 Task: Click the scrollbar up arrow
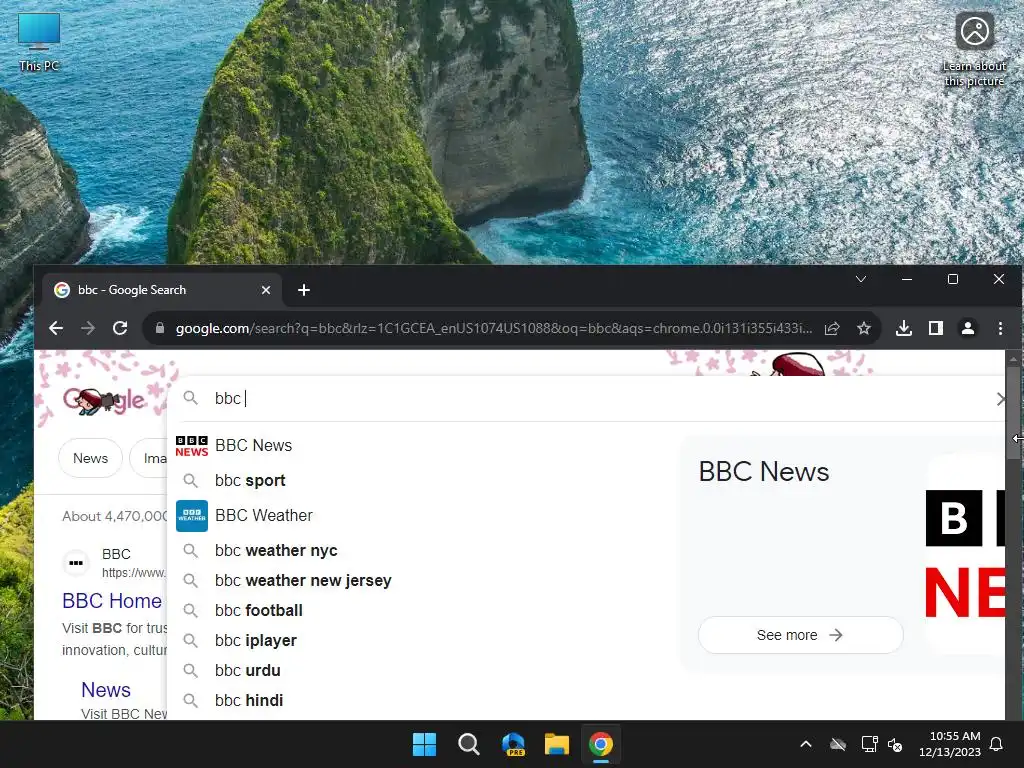tap(1014, 359)
